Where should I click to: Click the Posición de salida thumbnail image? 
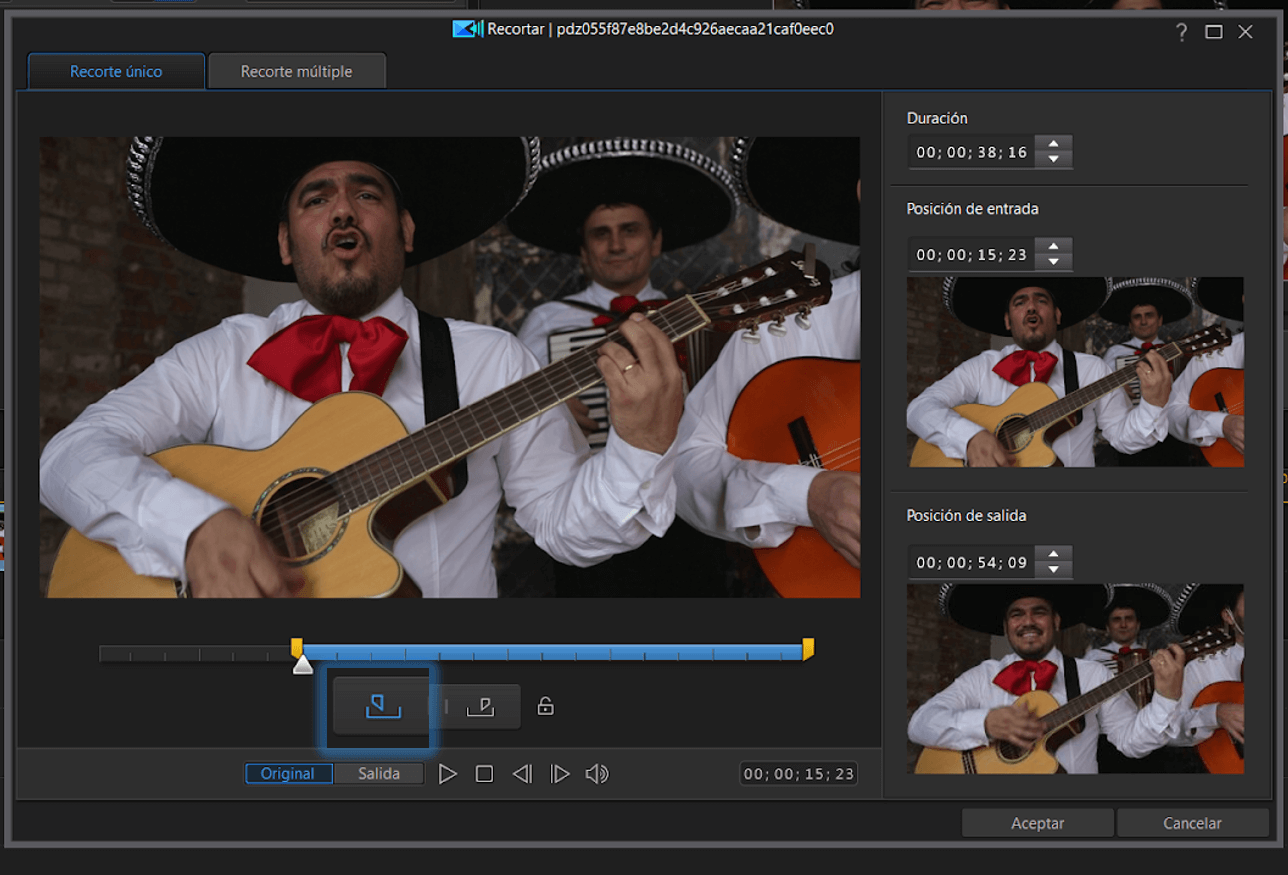(1075, 679)
